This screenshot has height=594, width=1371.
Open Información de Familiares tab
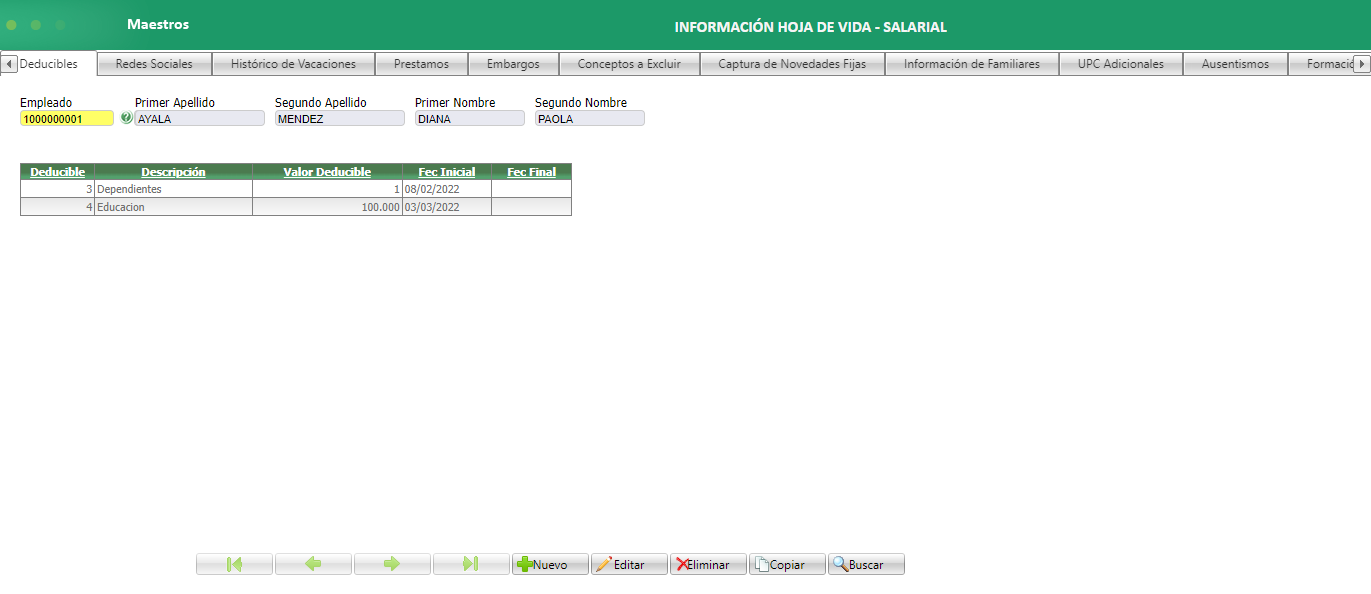pos(972,64)
